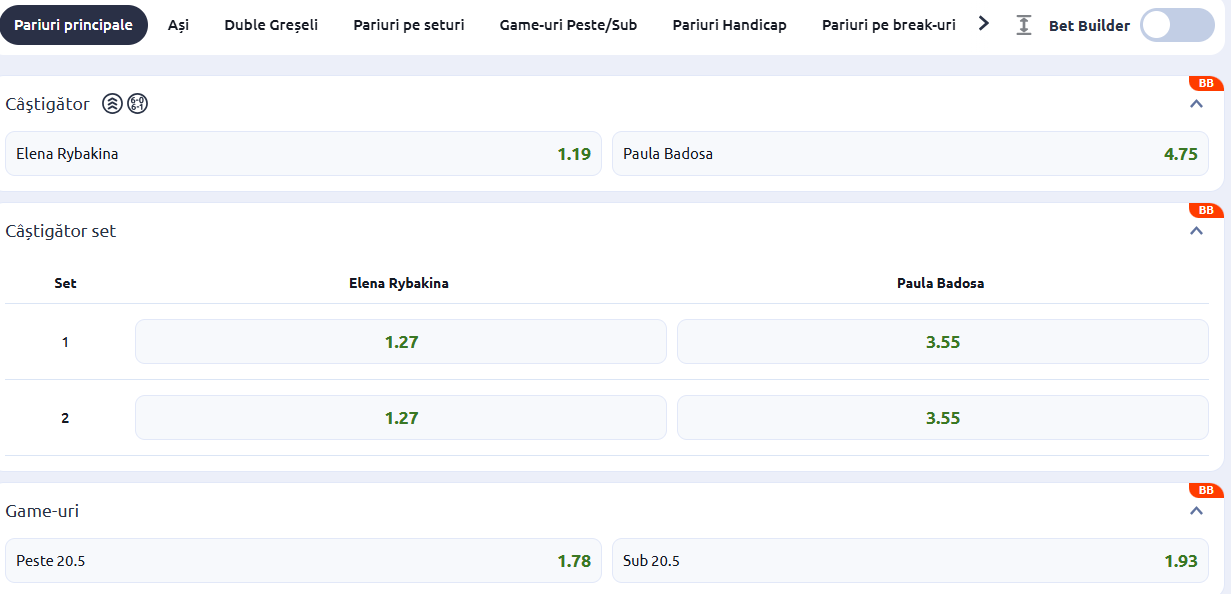The width and height of the screenshot is (1231, 594).
Task: Click the triple-chevron icon beside Câștigător
Action: point(113,103)
